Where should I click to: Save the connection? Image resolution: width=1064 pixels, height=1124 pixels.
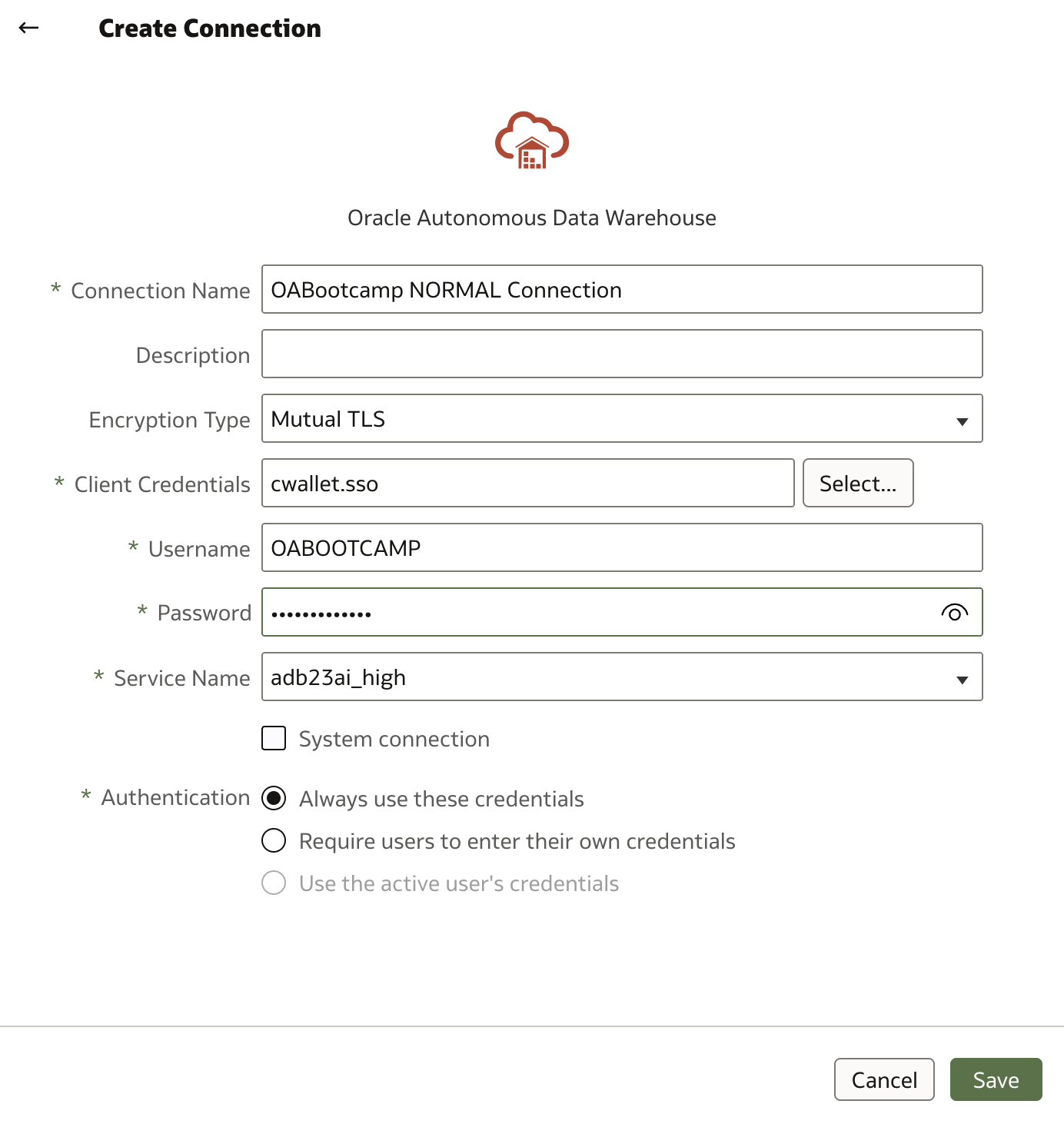click(x=996, y=1079)
